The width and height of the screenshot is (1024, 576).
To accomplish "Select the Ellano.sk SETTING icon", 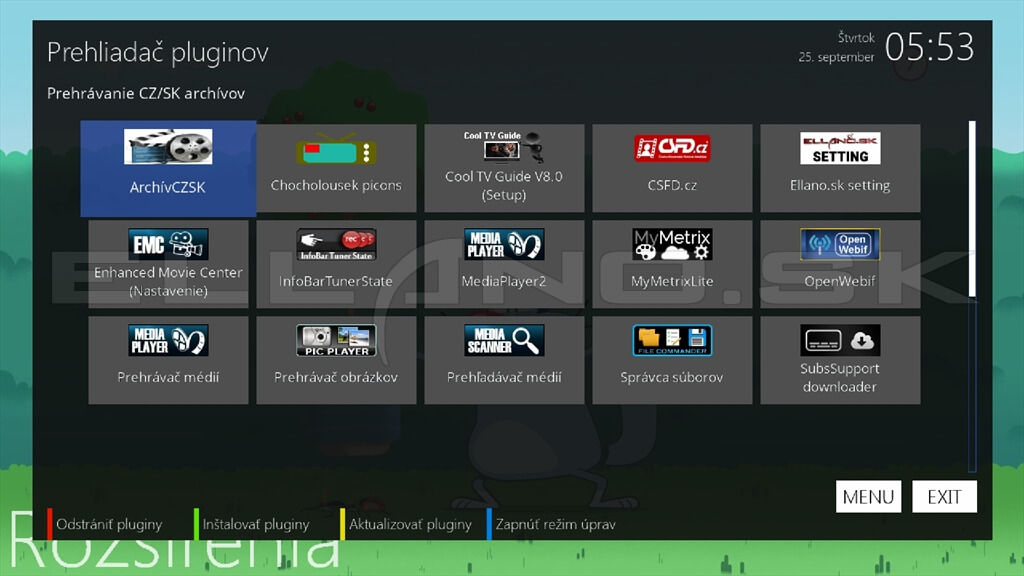I will click(x=840, y=148).
